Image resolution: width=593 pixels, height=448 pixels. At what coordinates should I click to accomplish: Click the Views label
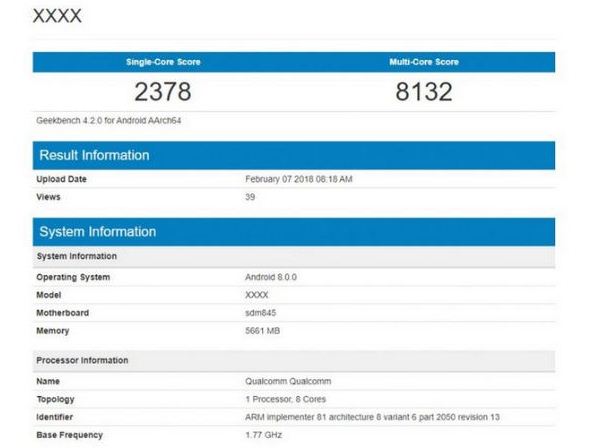point(48,197)
